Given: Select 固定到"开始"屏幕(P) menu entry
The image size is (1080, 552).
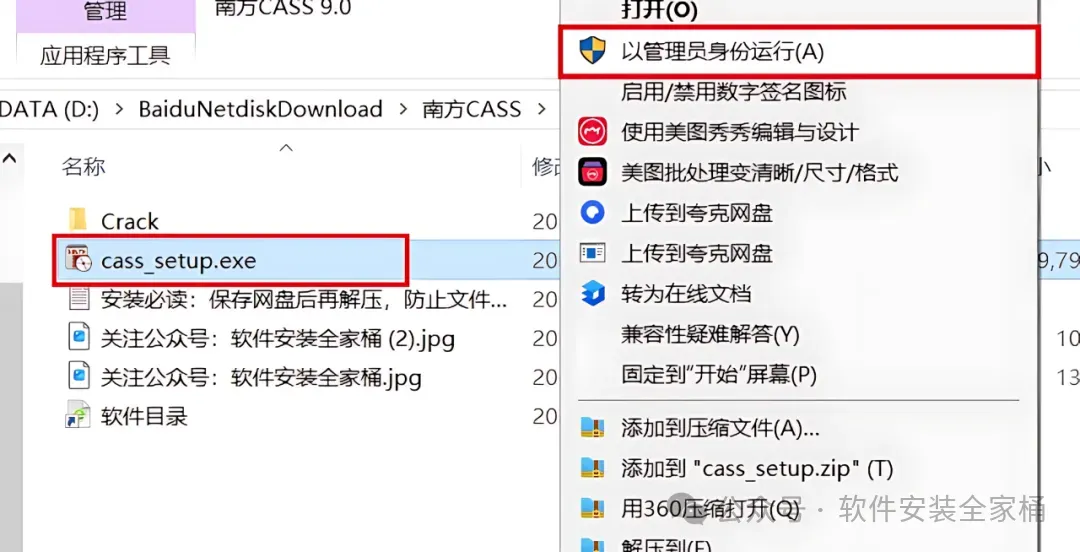Looking at the screenshot, I should (719, 375).
